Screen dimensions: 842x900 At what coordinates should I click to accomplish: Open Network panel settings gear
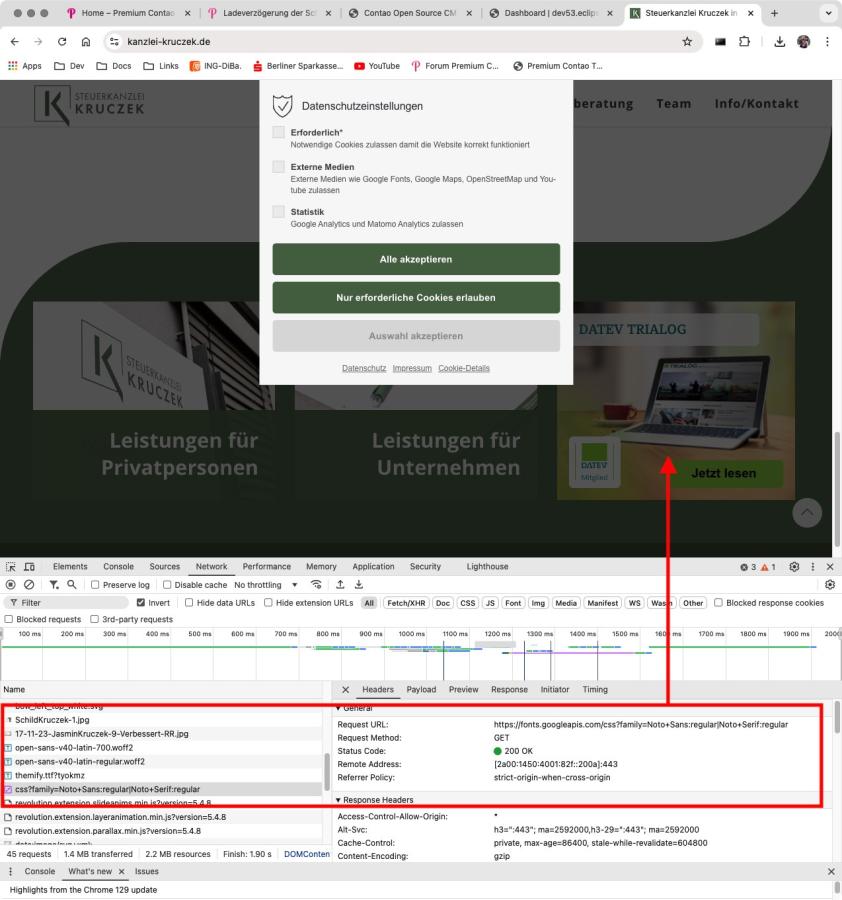coord(830,584)
